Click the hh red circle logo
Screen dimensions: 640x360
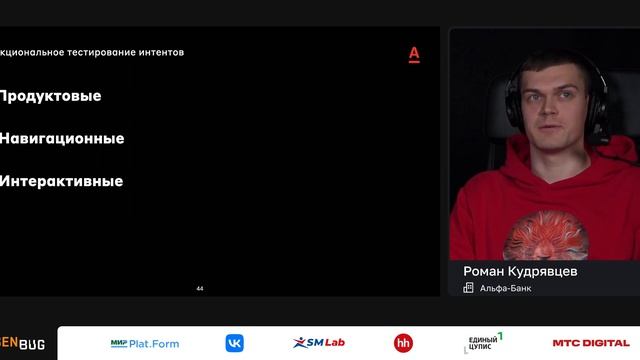click(x=403, y=343)
